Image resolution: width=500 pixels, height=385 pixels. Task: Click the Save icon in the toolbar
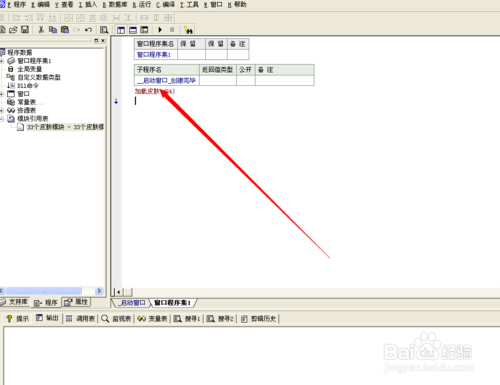(x=25, y=30)
